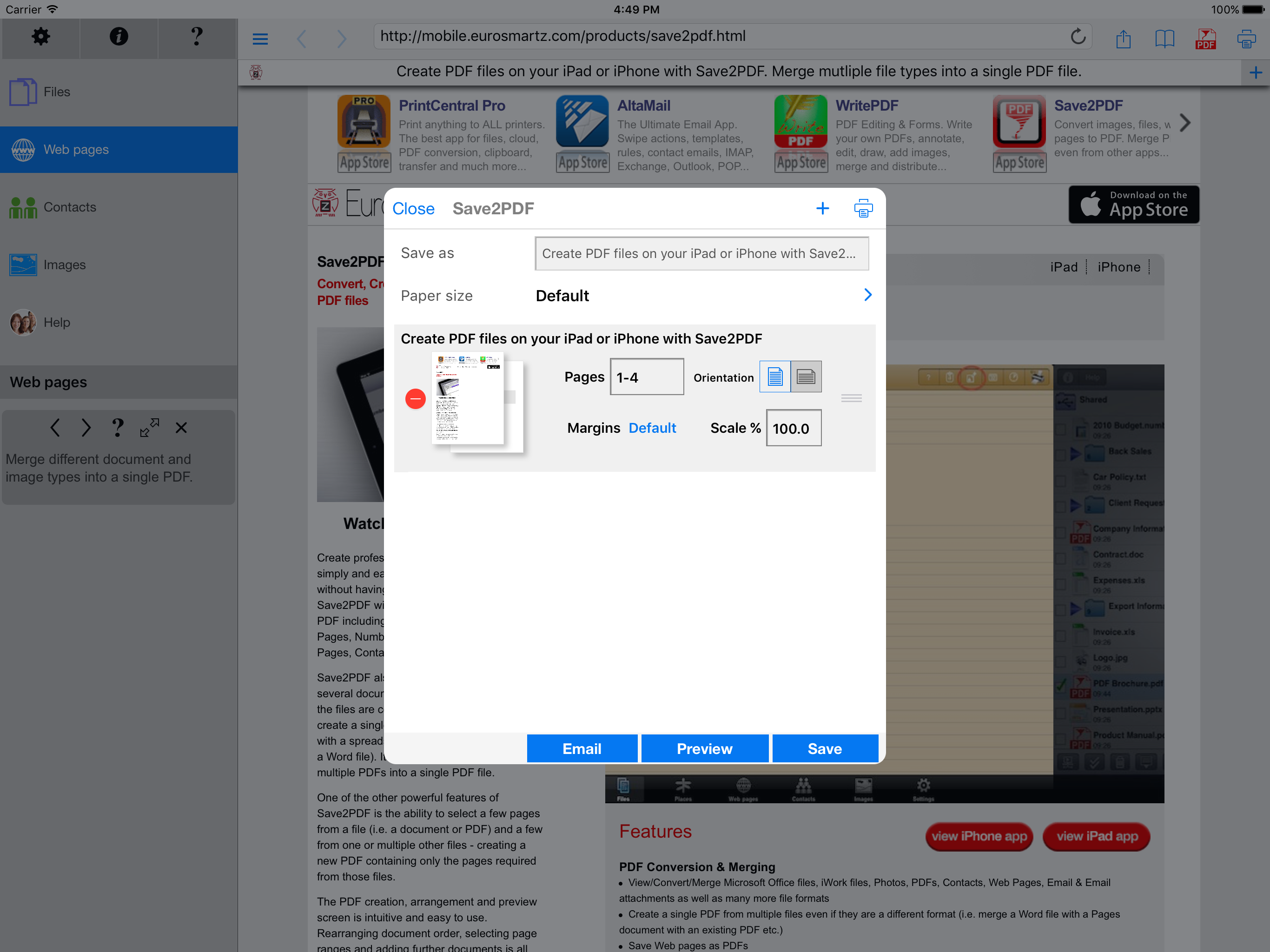1270x952 pixels.
Task: Expand app carousel with right chevron
Action: tap(1185, 122)
